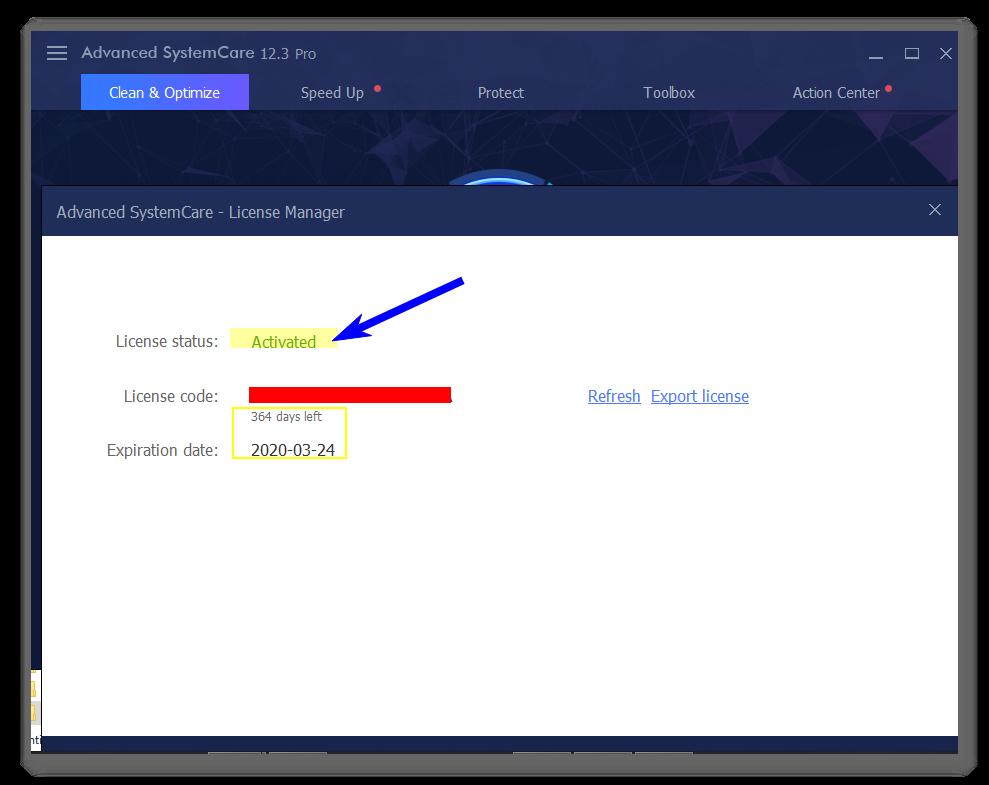This screenshot has height=785, width=989.
Task: Click the License status label
Action: pos(167,341)
